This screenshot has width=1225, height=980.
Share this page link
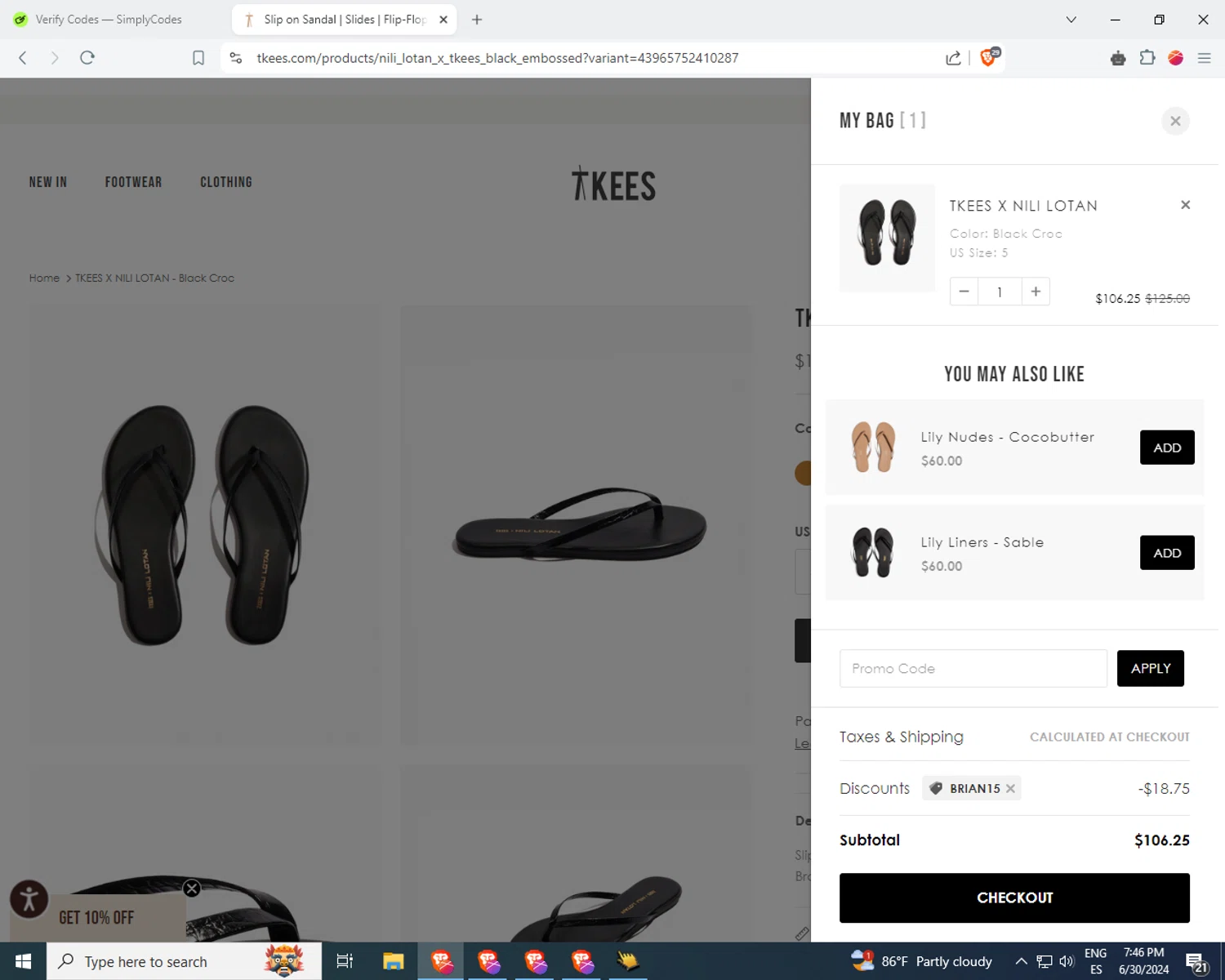click(953, 58)
